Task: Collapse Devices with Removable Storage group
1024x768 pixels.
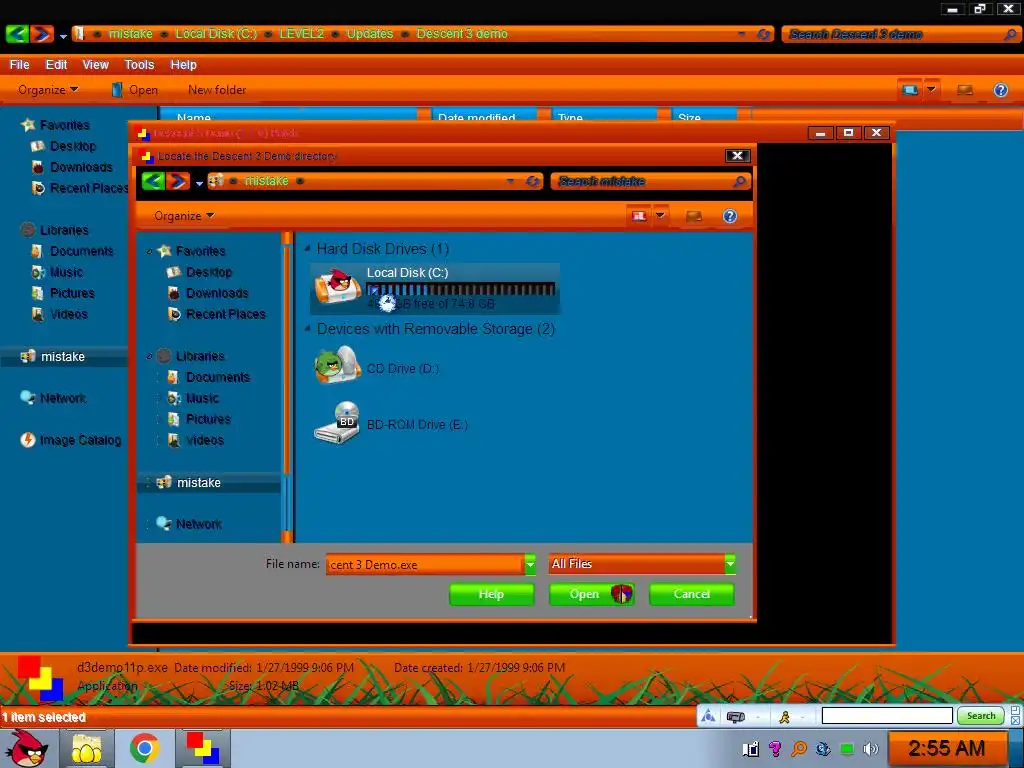Action: pyautogui.click(x=308, y=328)
